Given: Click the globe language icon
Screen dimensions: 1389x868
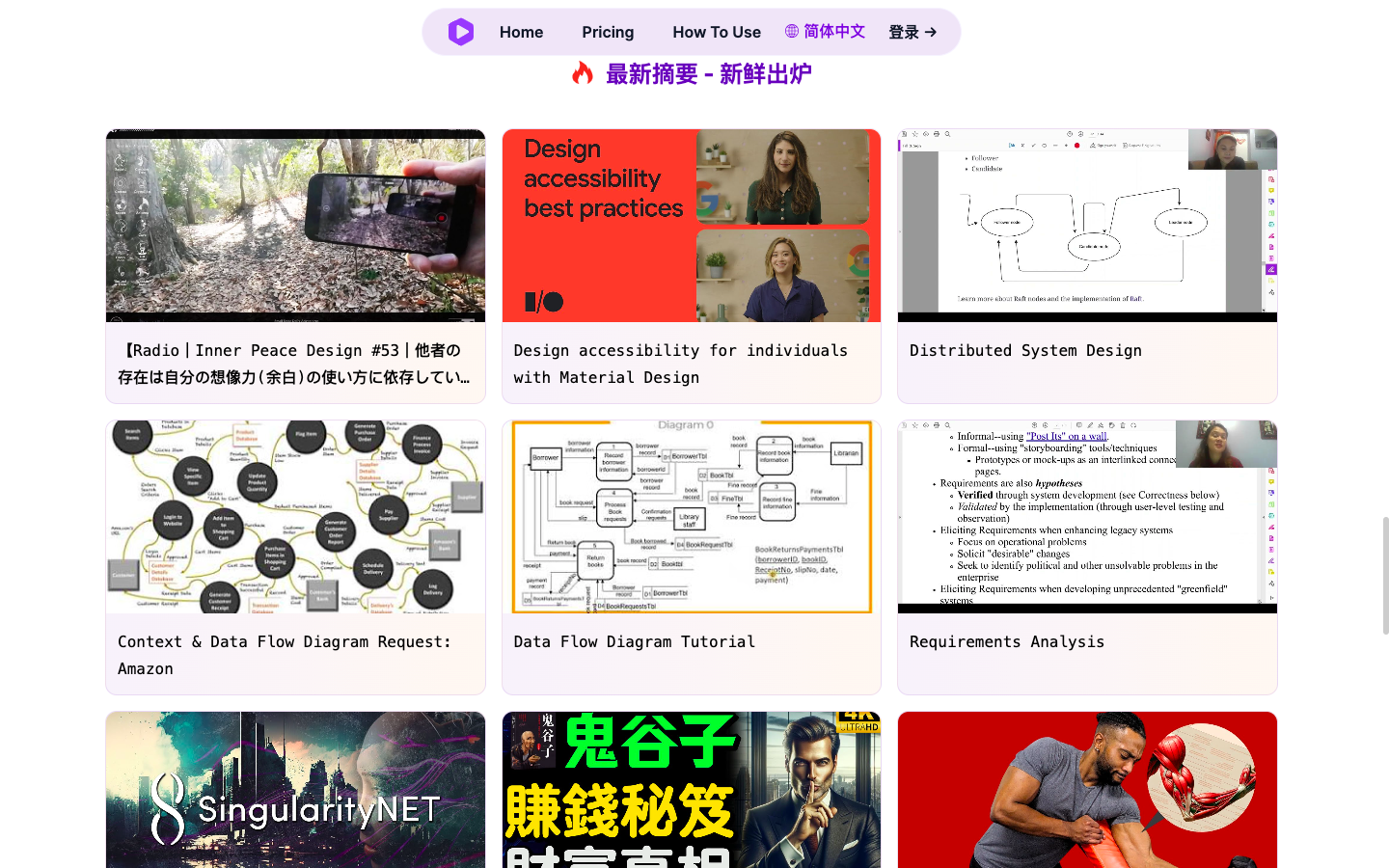Looking at the screenshot, I should pos(792,32).
